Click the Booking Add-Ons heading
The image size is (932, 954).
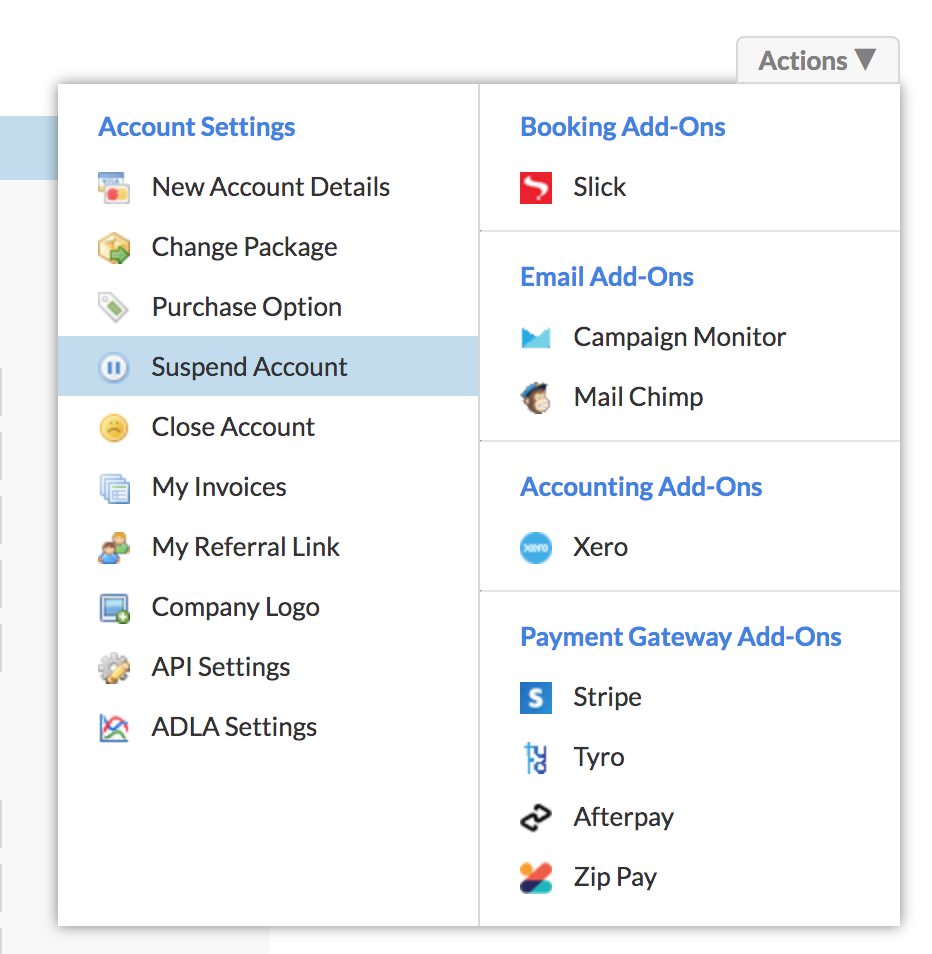[623, 127]
